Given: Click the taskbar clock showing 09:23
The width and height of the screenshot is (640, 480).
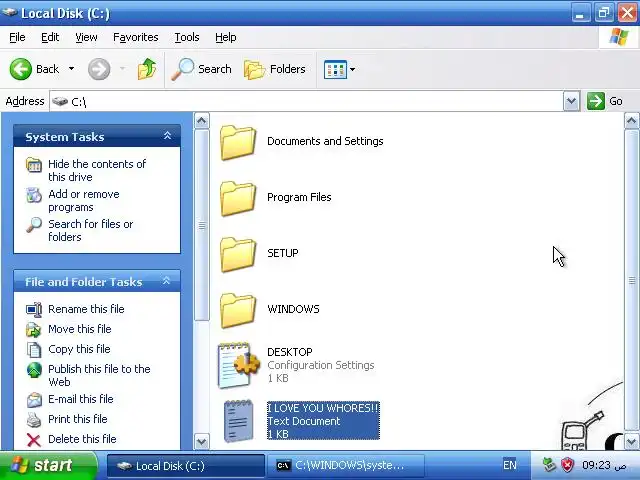Looking at the screenshot, I should pos(598,465).
